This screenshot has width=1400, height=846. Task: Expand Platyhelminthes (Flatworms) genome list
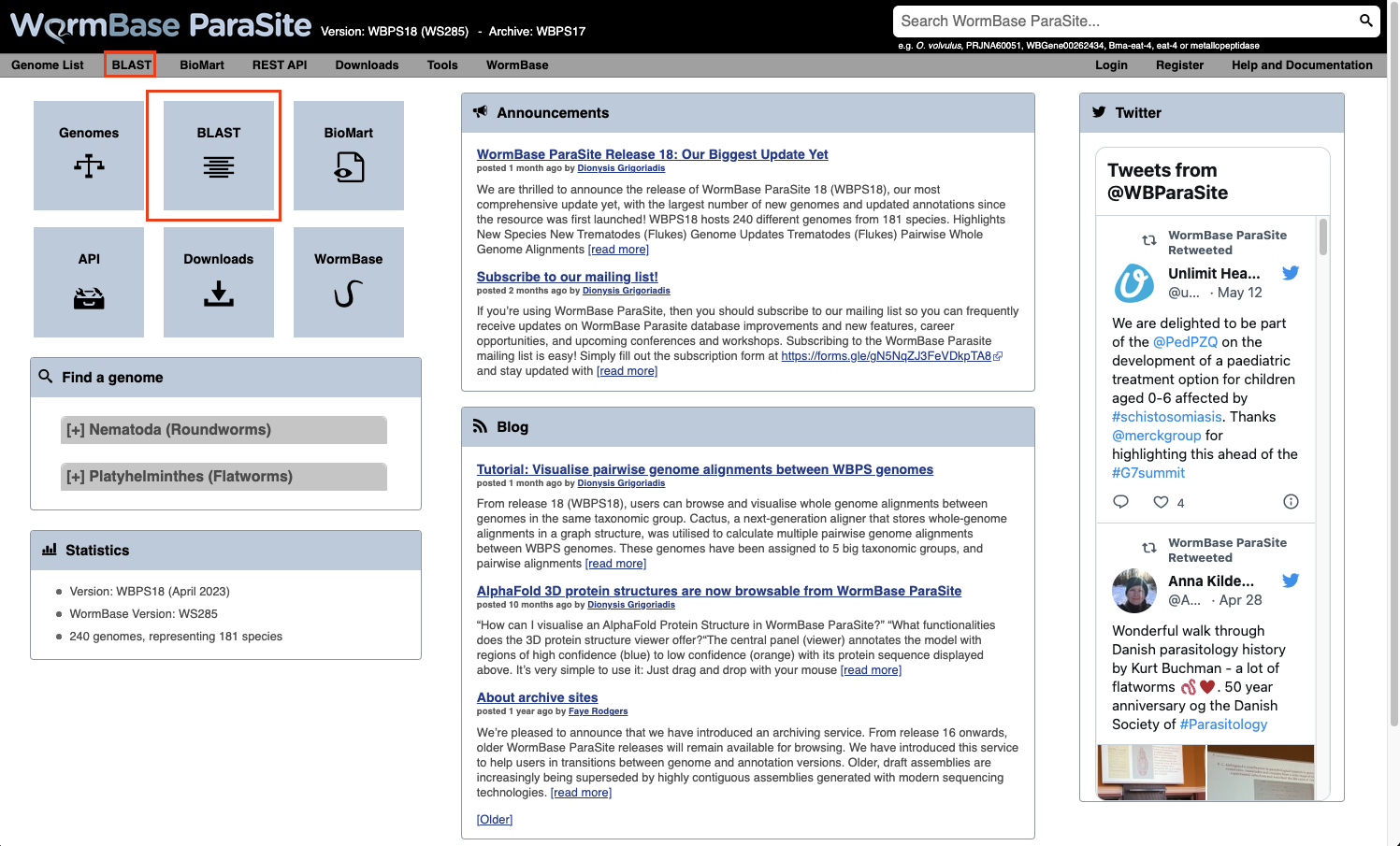coord(224,477)
